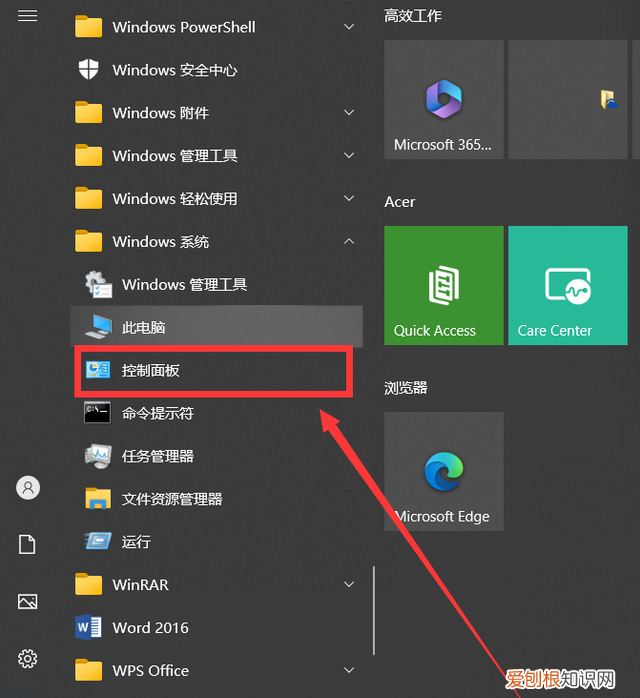Click the Windows 管理工具 text under Windows 系统
This screenshot has height=698, width=640.
[184, 284]
